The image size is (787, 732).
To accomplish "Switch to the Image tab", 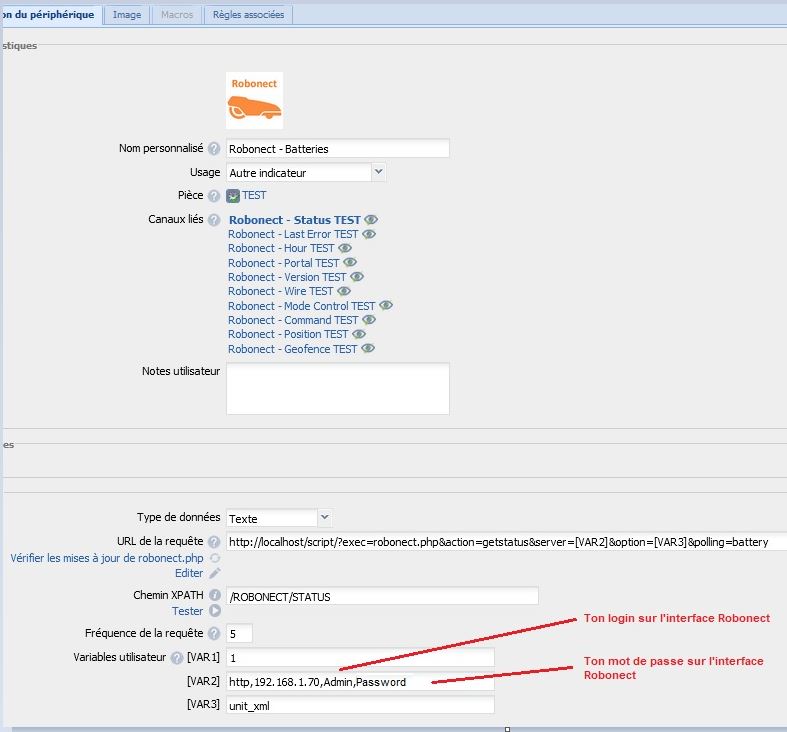I will click(127, 15).
